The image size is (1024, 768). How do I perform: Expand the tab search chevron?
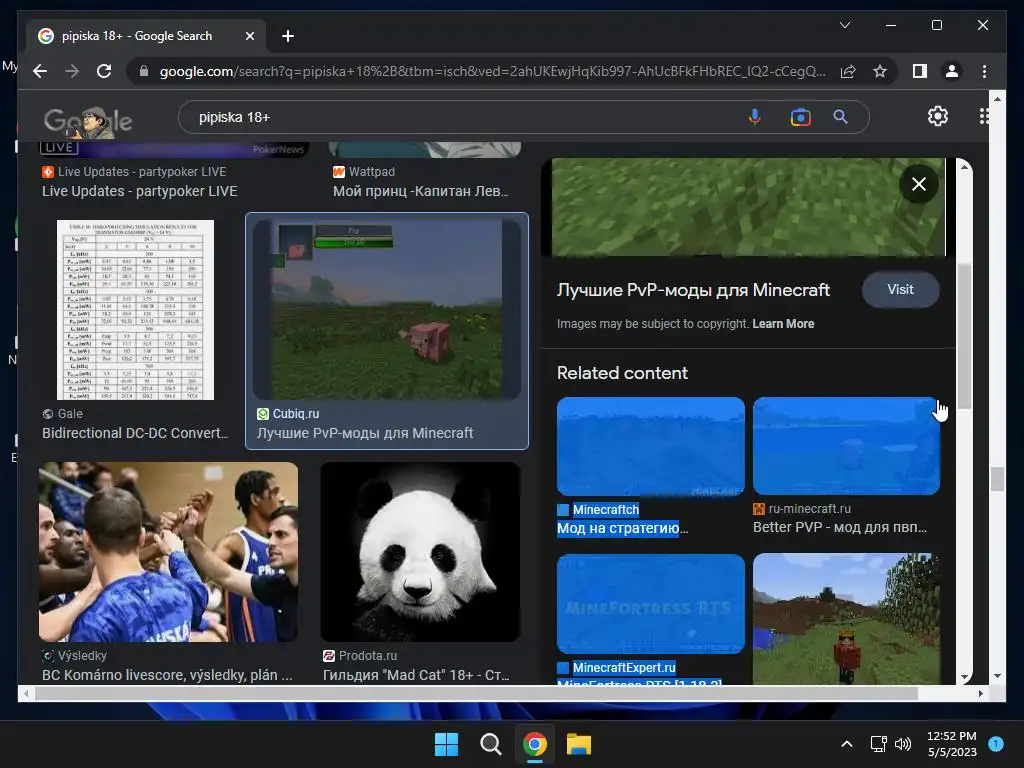point(844,25)
